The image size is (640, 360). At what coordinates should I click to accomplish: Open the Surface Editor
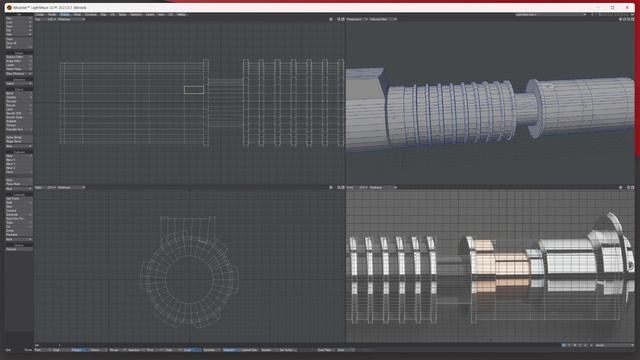[19, 57]
